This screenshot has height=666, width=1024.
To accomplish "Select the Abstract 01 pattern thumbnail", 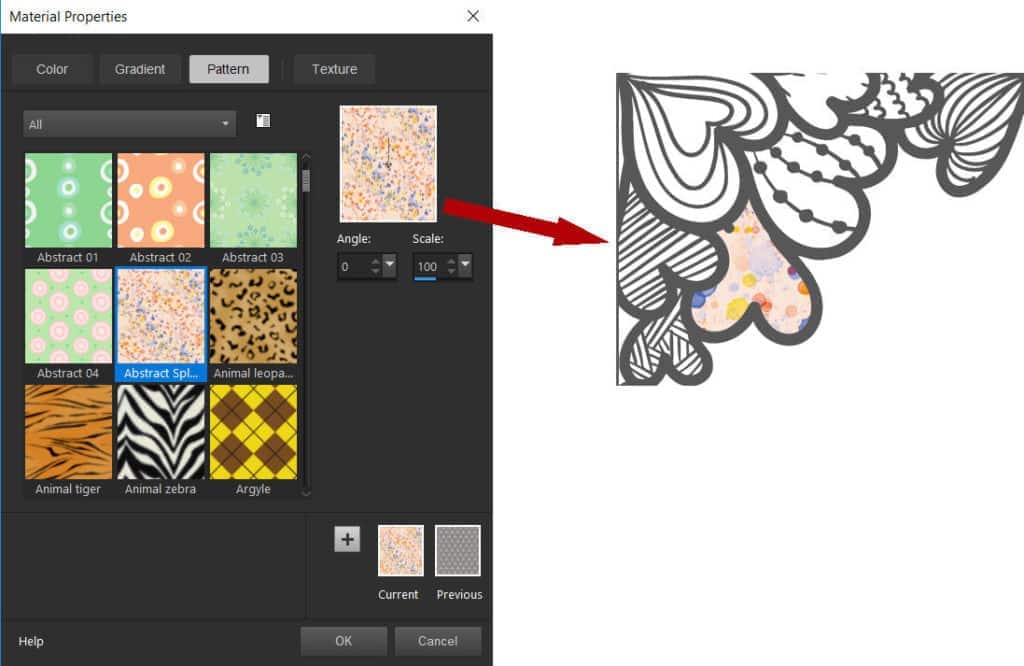I will pyautogui.click(x=68, y=200).
